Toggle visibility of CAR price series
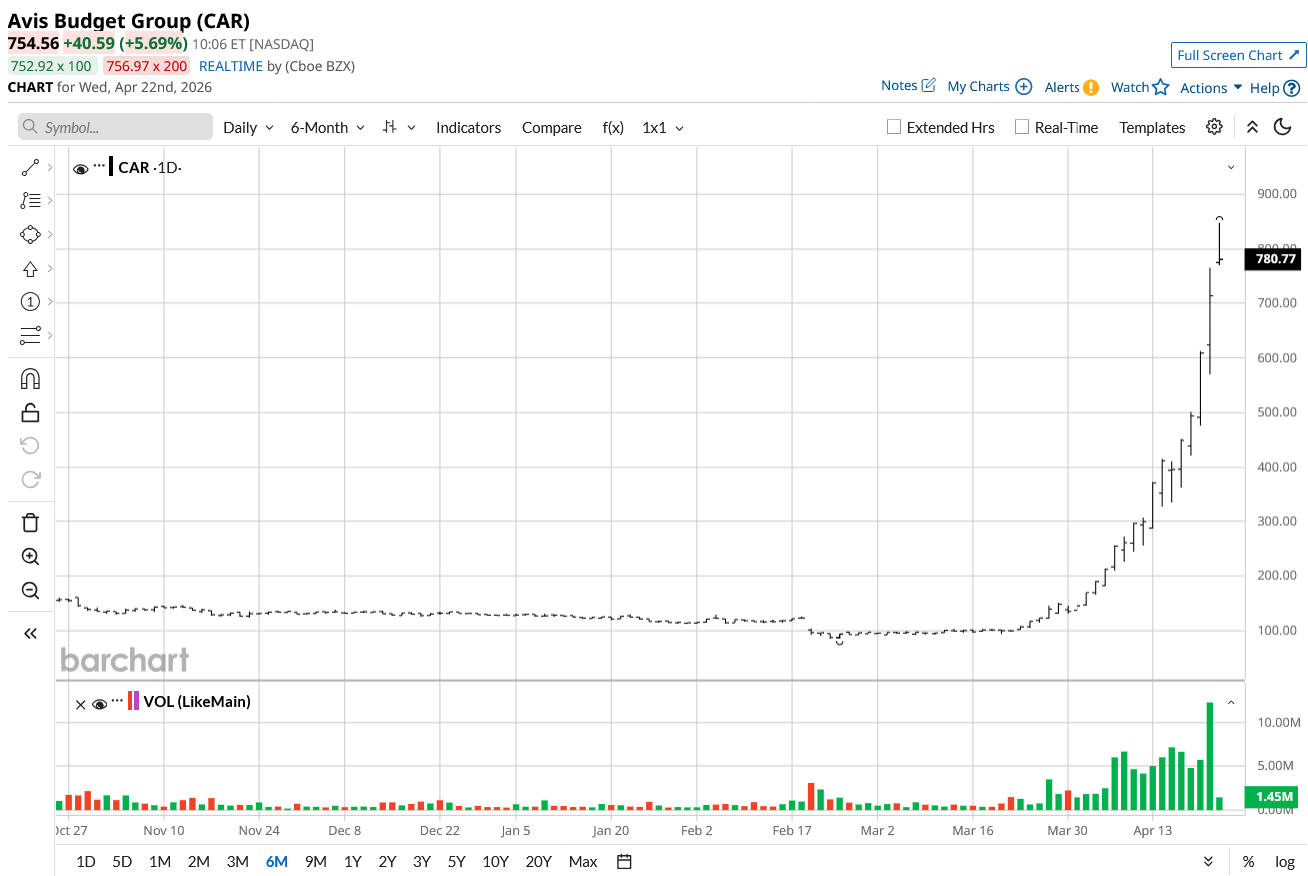Image resolution: width=1308 pixels, height=876 pixels. (81, 169)
